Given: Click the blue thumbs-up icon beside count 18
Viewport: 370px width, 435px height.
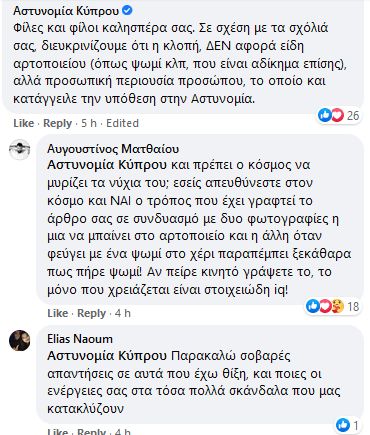Looking at the screenshot, I should point(312,306).
